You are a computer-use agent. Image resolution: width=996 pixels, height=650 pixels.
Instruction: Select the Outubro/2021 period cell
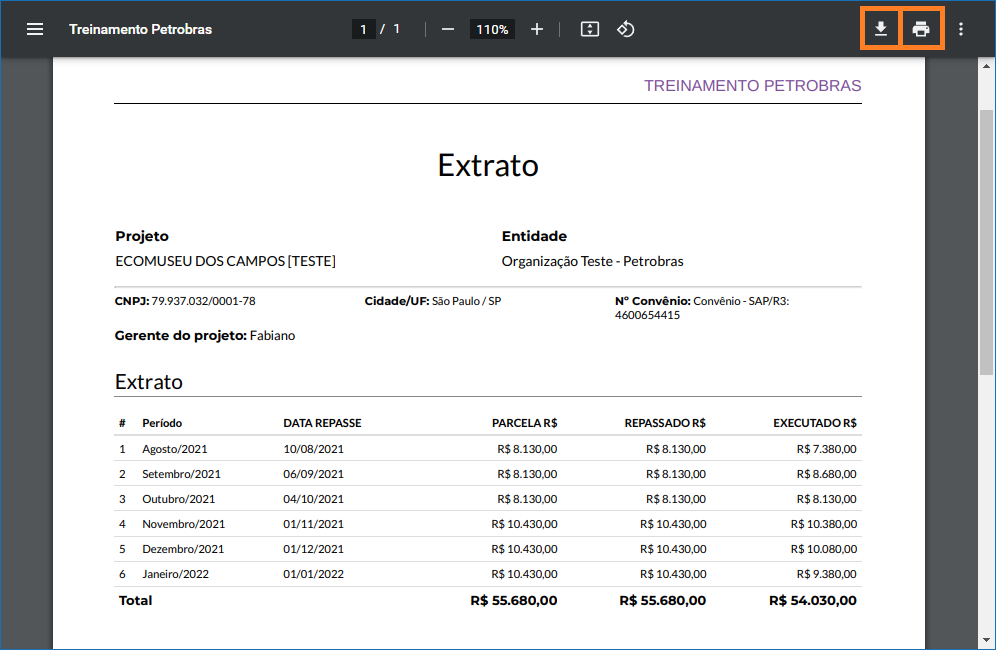click(178, 499)
